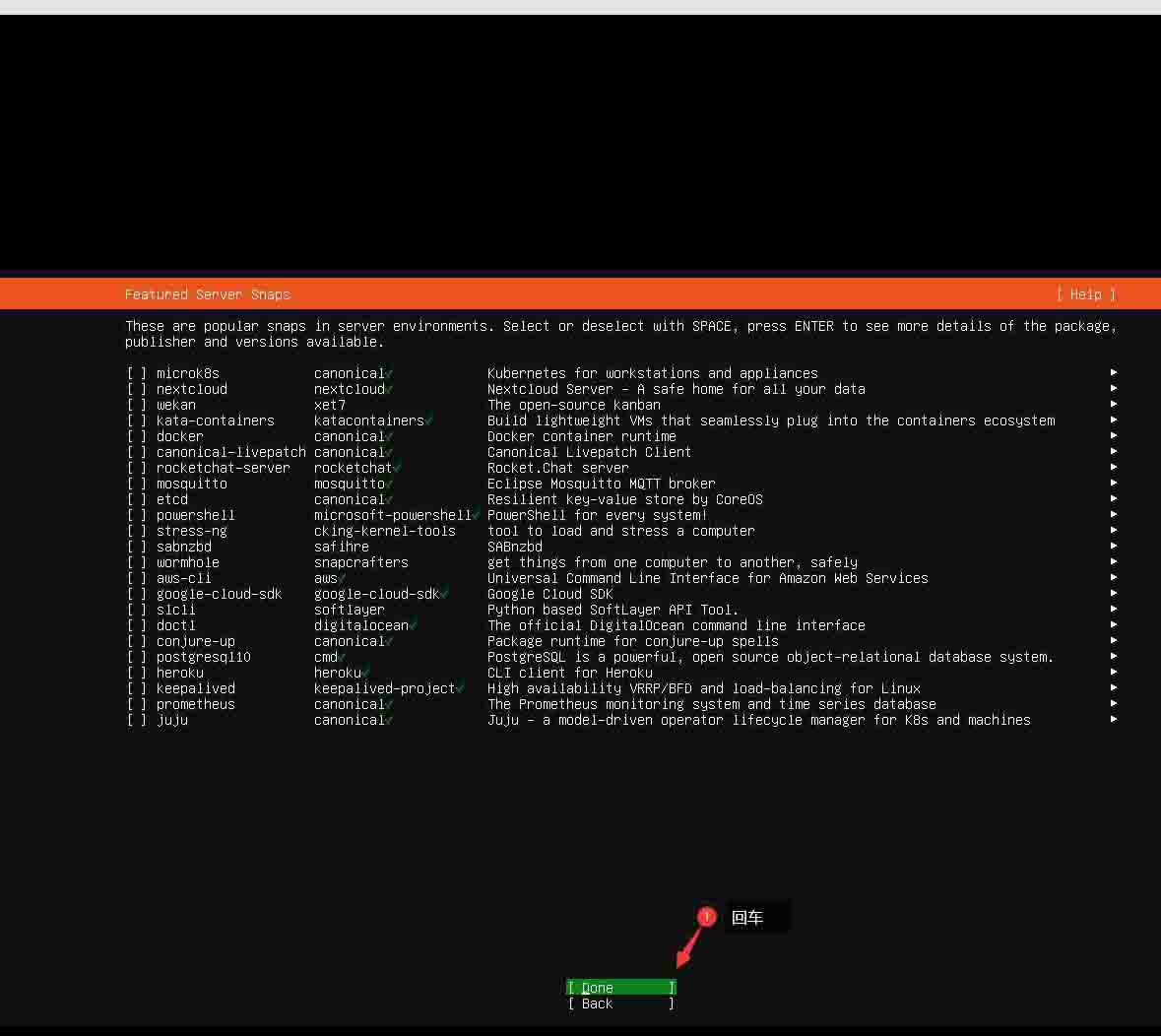Toggle the microk8s snap checkbox
Viewport: 1161px width, 1036px height.
(136, 373)
